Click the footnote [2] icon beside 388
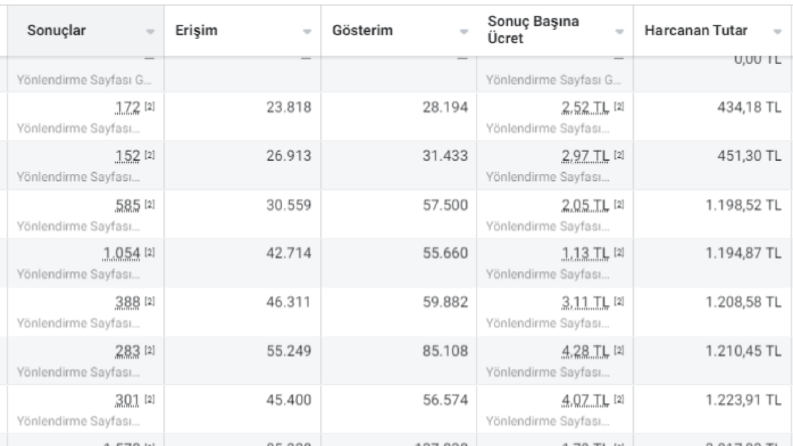This screenshot has height=446, width=793. coord(150,301)
